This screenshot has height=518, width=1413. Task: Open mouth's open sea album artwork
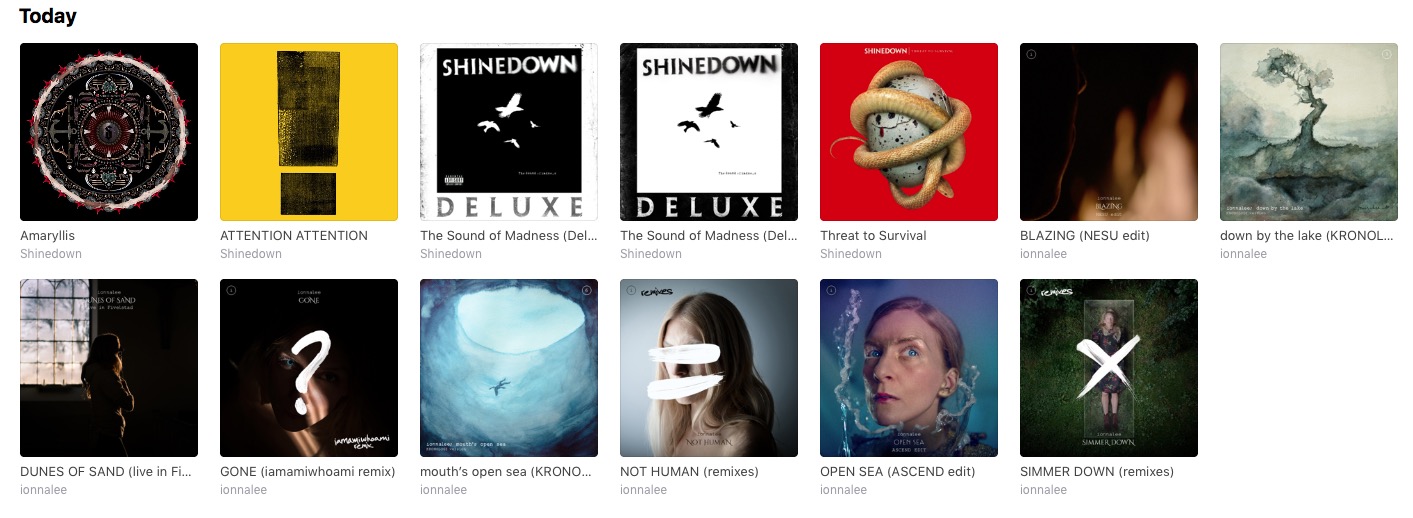[x=509, y=368]
